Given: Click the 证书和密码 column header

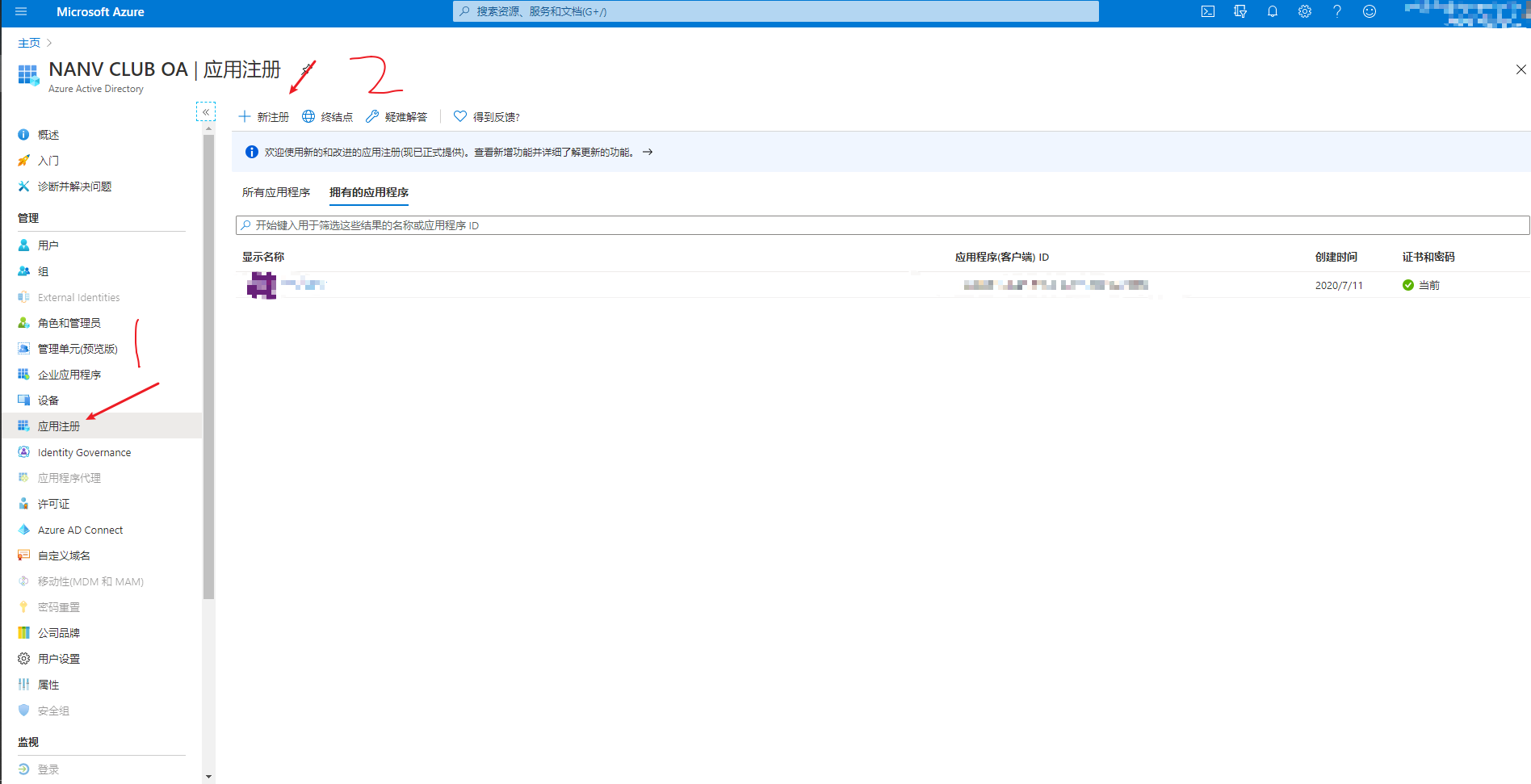Looking at the screenshot, I should (x=1428, y=257).
